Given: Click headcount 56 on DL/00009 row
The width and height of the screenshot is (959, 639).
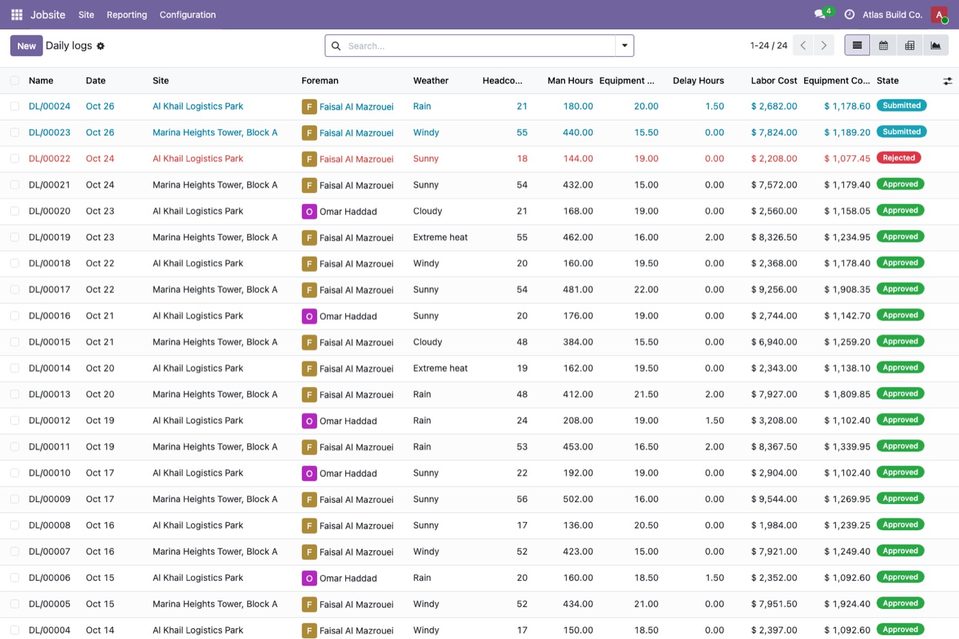Looking at the screenshot, I should pyautogui.click(x=522, y=499).
